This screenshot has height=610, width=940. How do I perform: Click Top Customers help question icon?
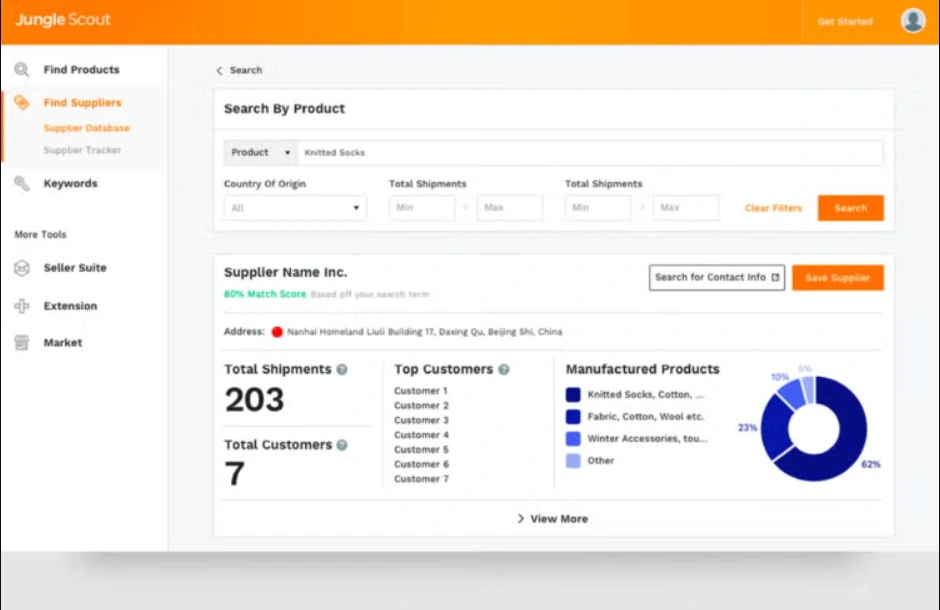pyautogui.click(x=504, y=370)
